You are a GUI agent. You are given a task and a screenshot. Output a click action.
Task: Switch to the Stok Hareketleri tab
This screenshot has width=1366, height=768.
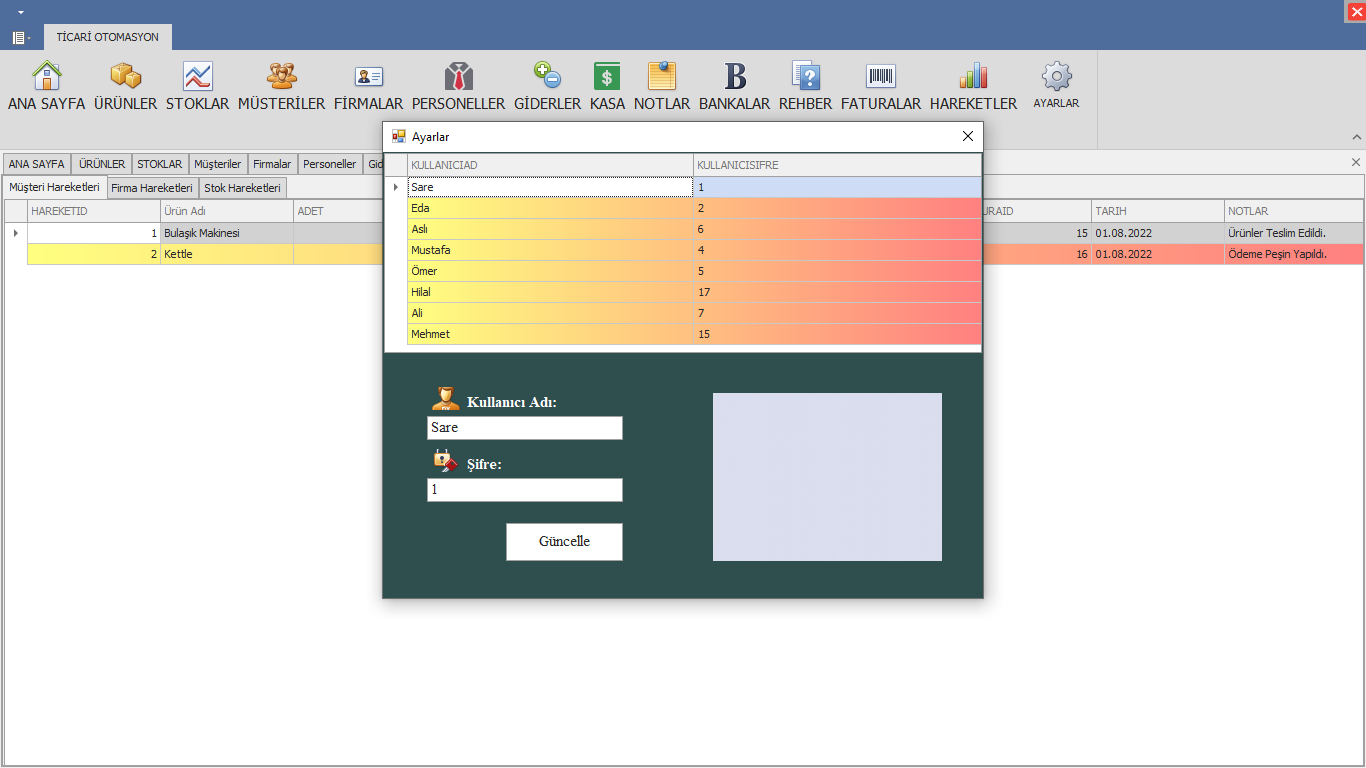[x=242, y=188]
